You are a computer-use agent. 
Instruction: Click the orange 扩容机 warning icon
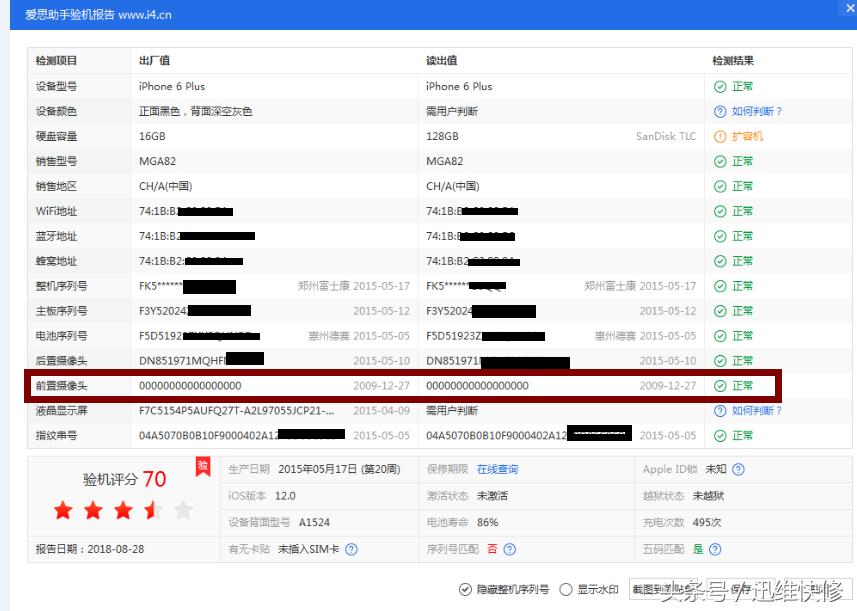[x=719, y=136]
